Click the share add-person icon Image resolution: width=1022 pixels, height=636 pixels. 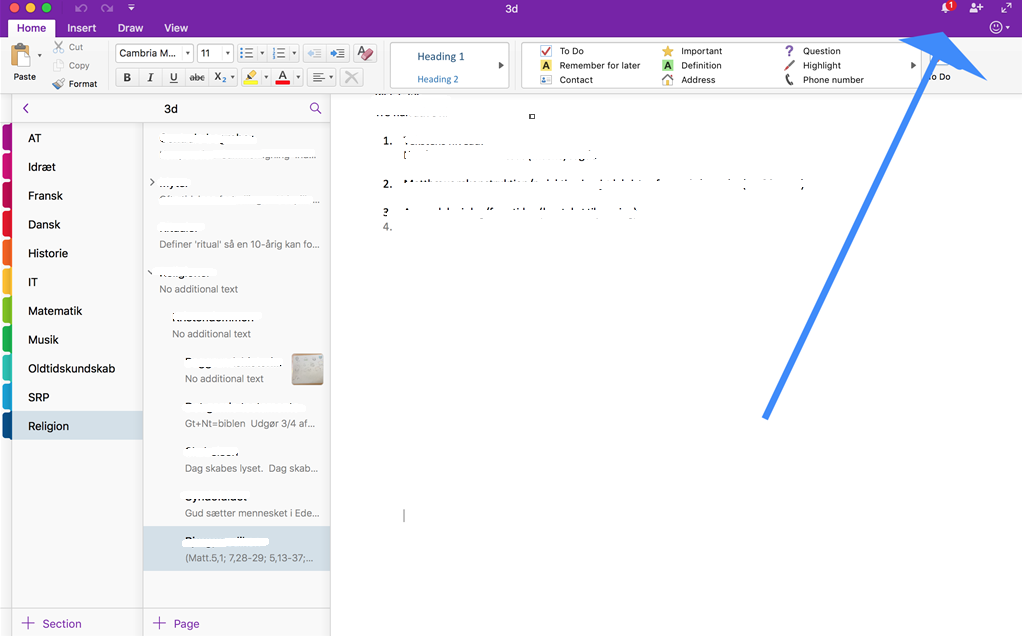click(976, 8)
